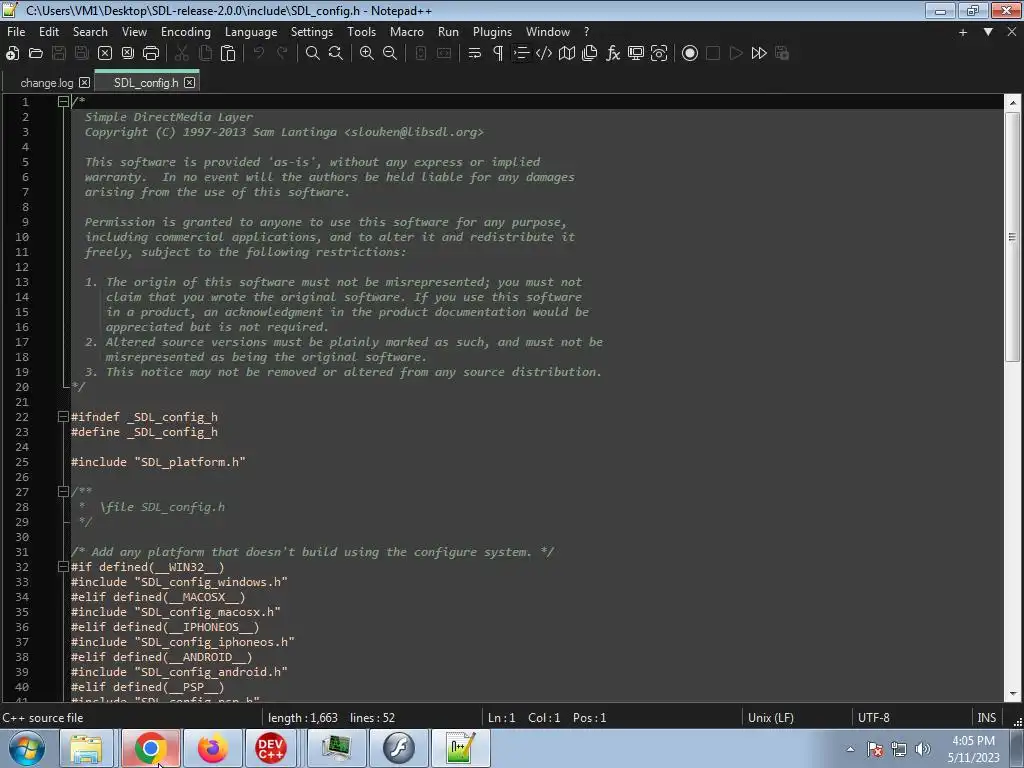The height and width of the screenshot is (768, 1024).
Task: Create a new file with the New toolbar icon
Action: pos(12,54)
